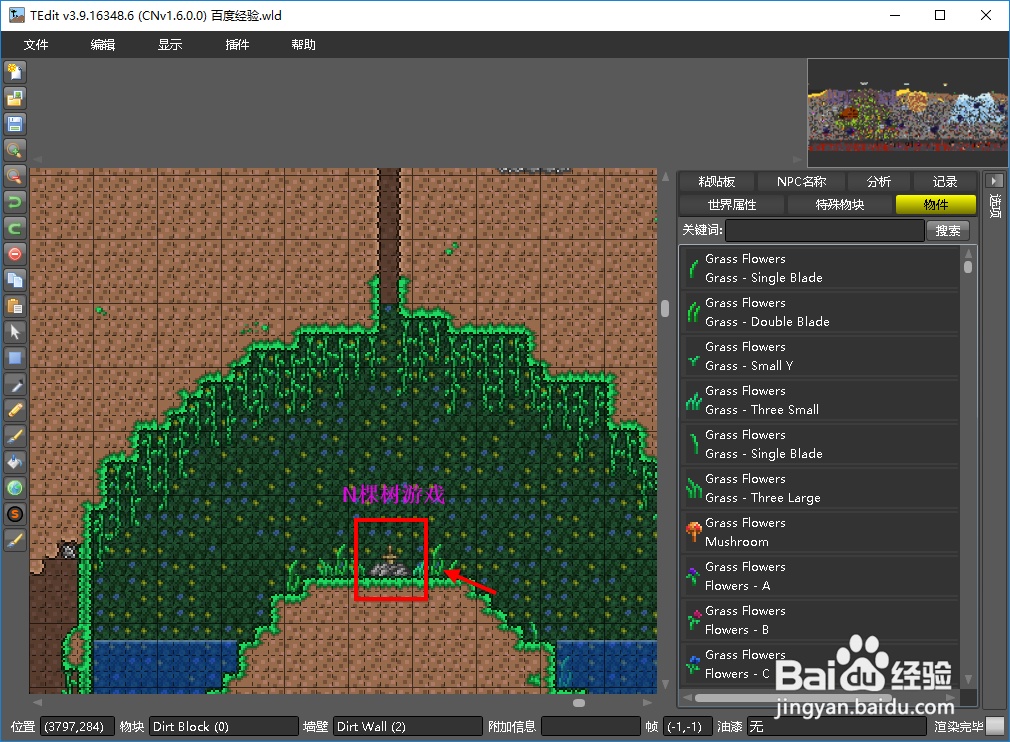Click the 物块 Dirt Block (0) field
Image resolution: width=1010 pixels, height=742 pixels.
click(x=224, y=727)
